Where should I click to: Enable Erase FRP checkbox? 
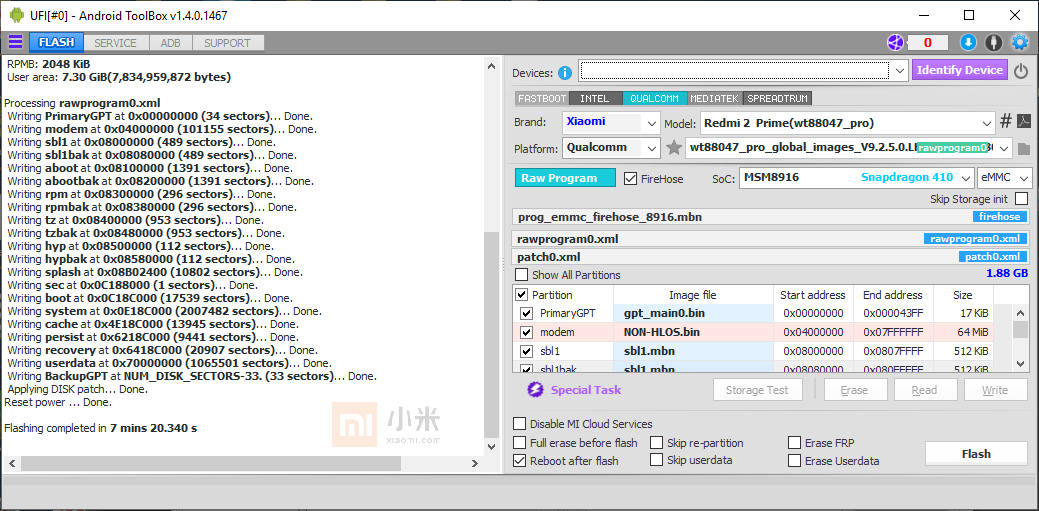point(794,442)
